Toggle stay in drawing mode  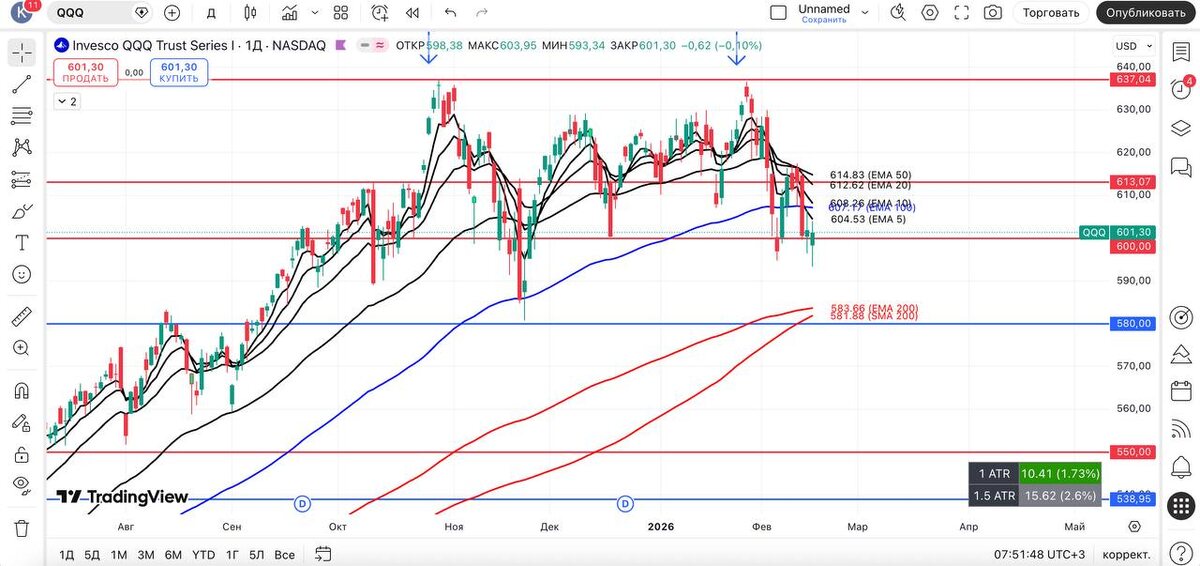pos(21,423)
